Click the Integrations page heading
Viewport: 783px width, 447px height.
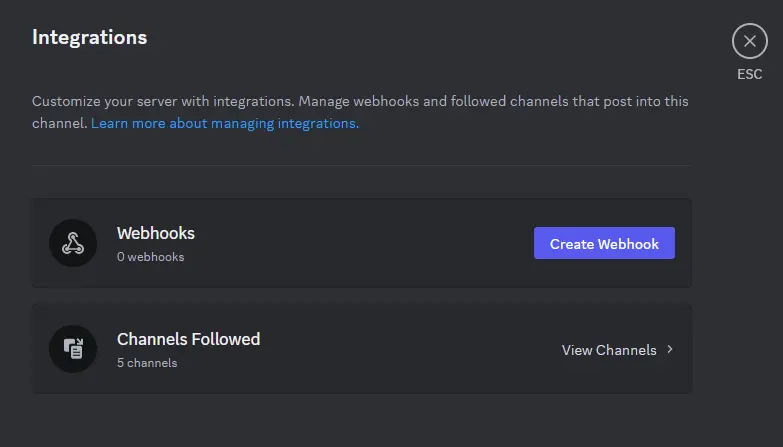pos(90,37)
